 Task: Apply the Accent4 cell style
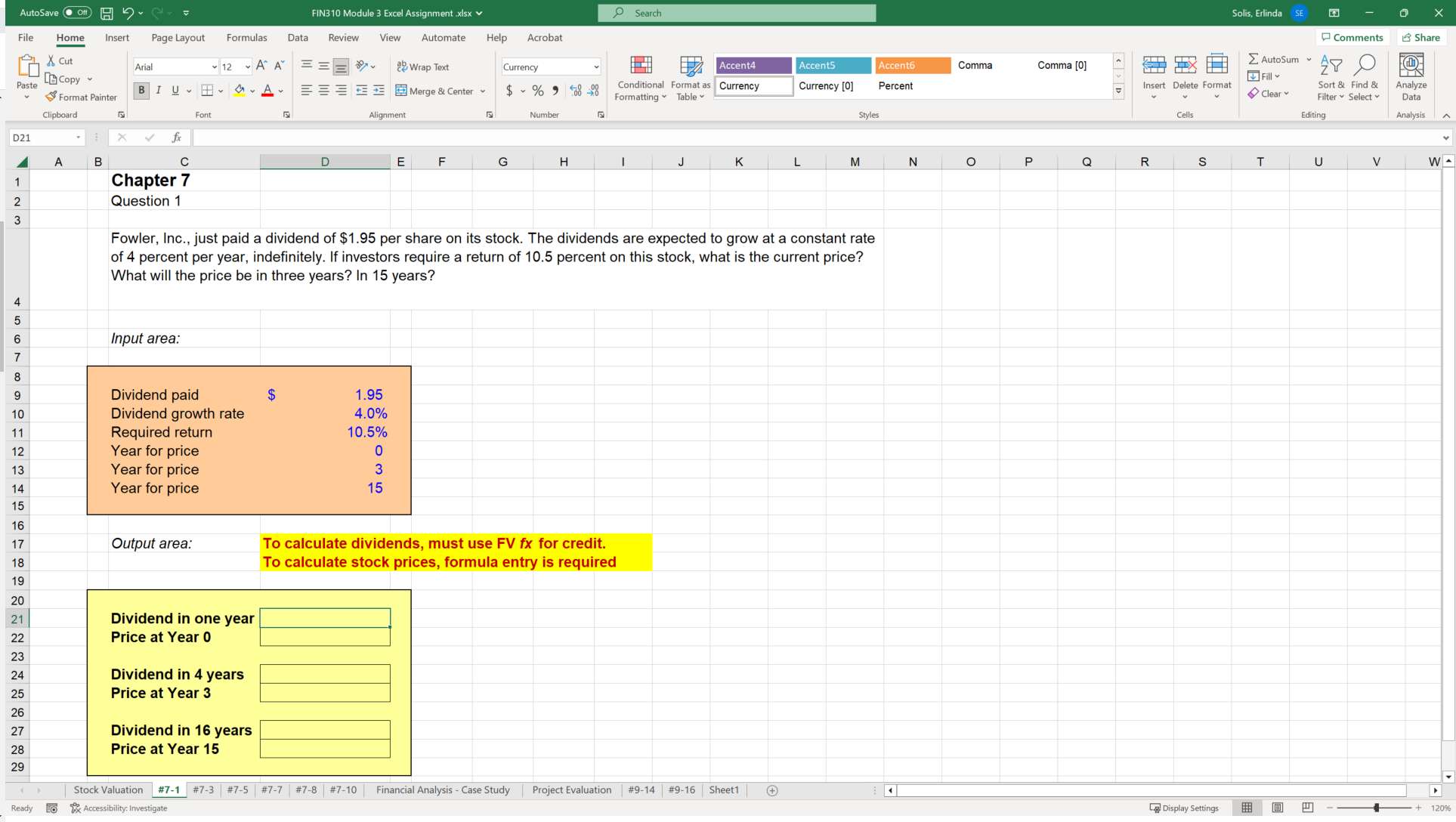pyautogui.click(x=753, y=66)
